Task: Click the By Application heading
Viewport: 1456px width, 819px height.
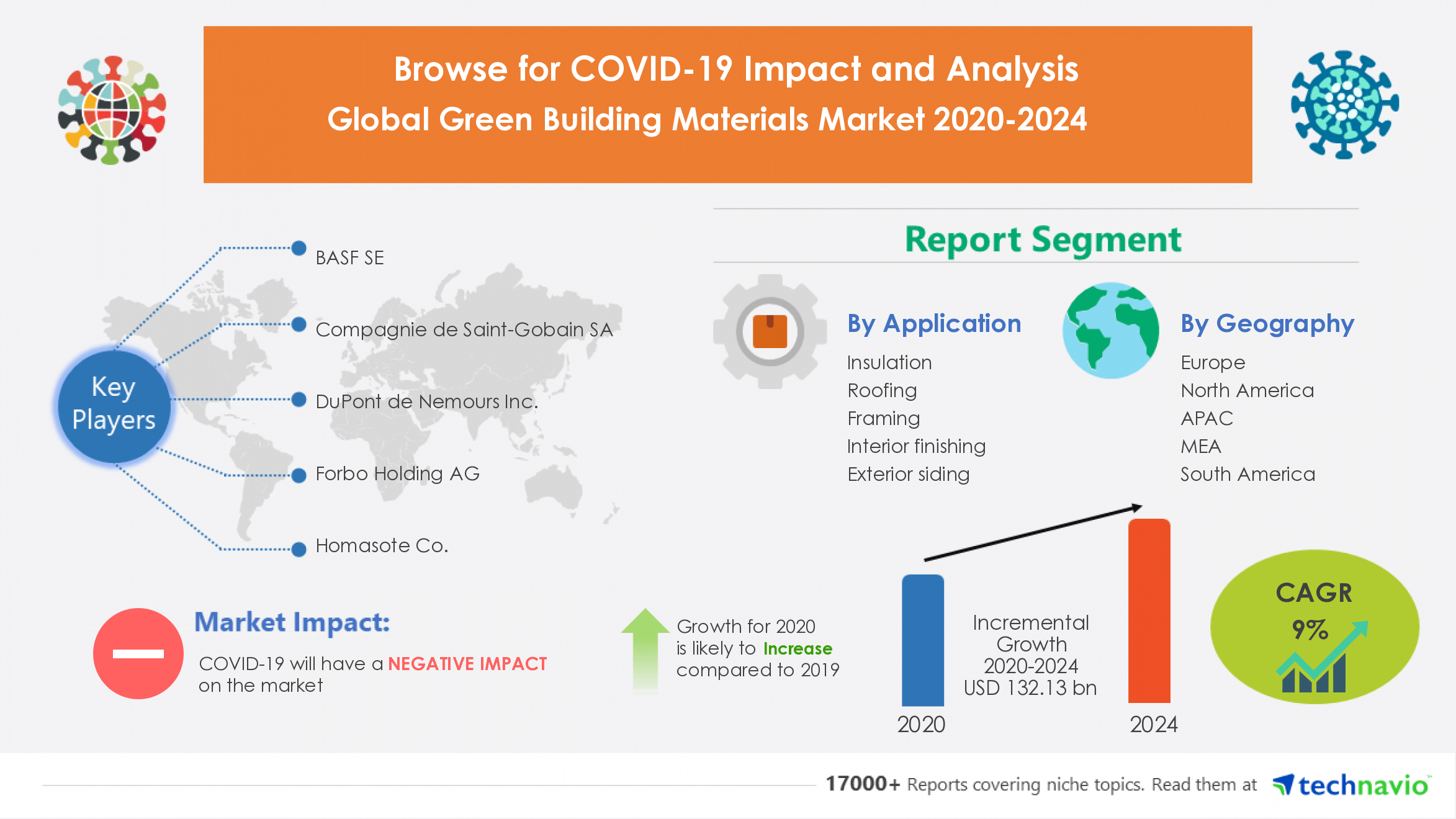Action: (934, 323)
